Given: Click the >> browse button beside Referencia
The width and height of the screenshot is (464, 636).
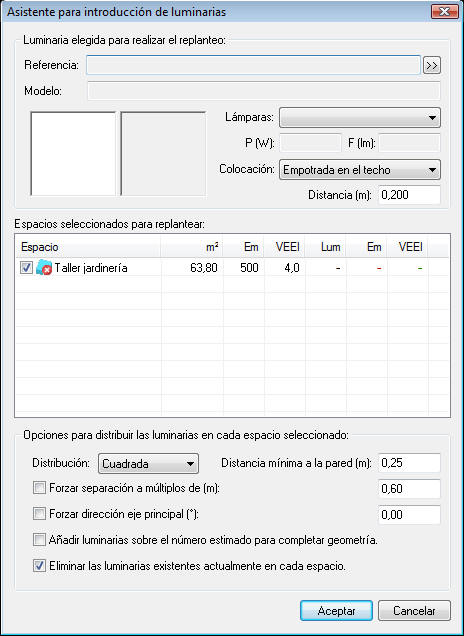Looking at the screenshot, I should 432,65.
